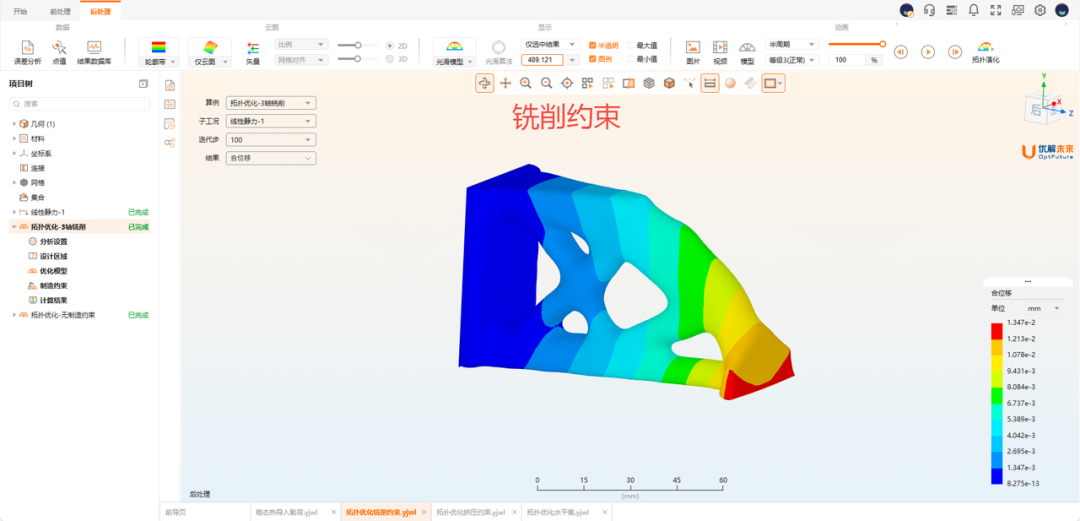The width and height of the screenshot is (1080, 521).
Task: Open the settings gear in the title bar
Action: (x=1040, y=10)
